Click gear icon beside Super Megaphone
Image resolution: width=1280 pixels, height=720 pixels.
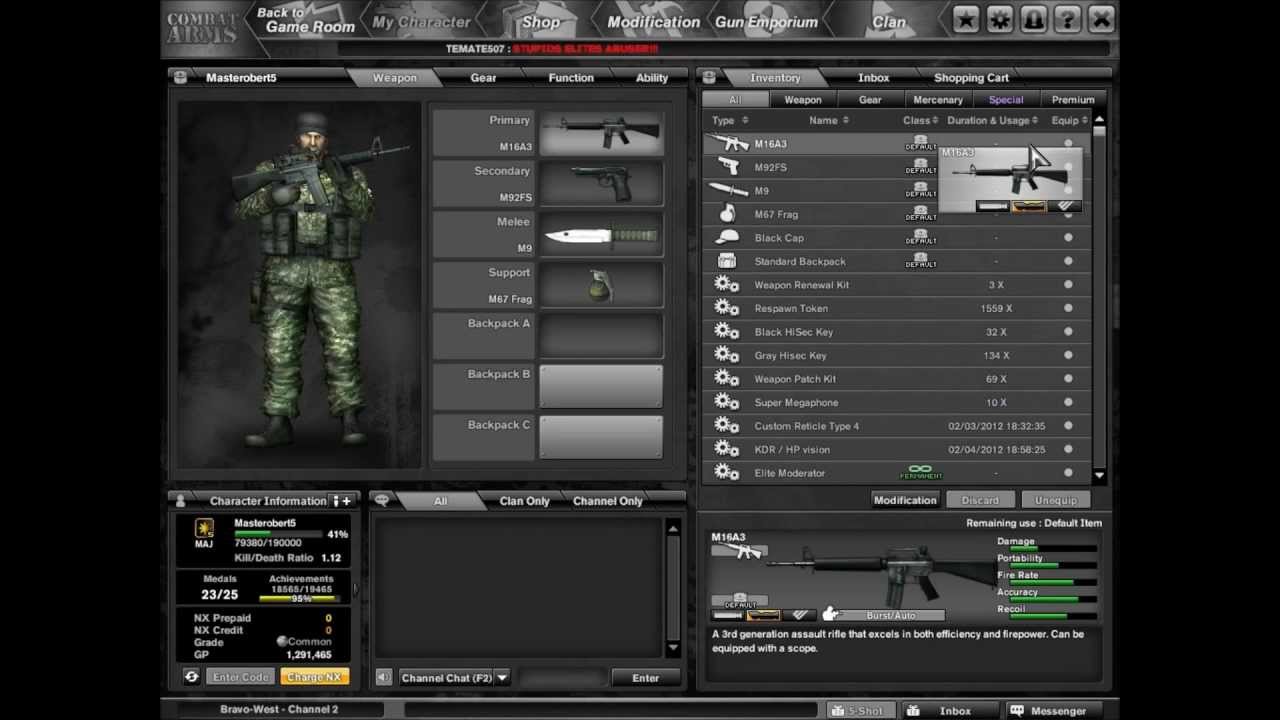pyautogui.click(x=727, y=402)
